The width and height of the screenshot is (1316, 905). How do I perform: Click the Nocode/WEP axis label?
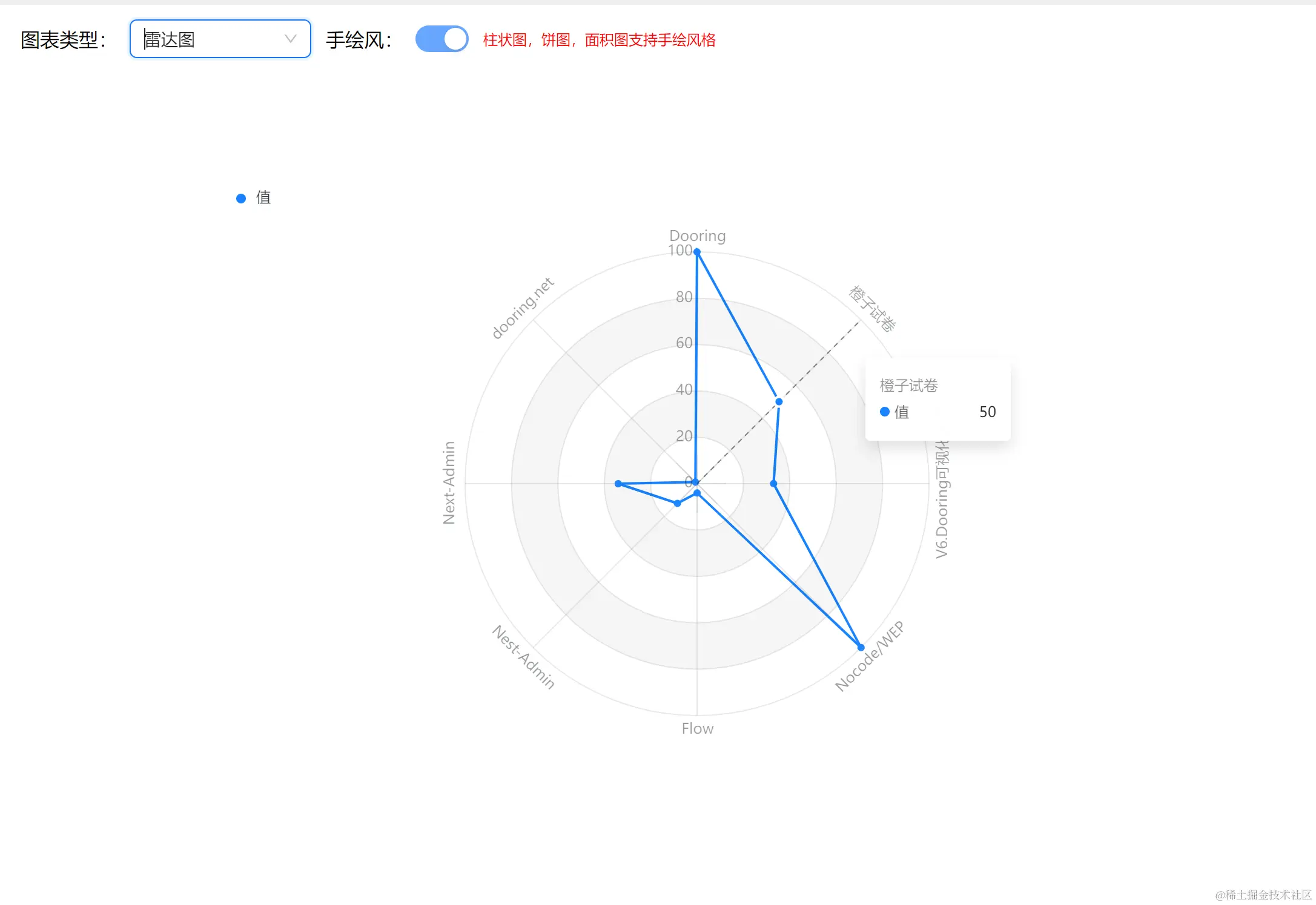pos(870,656)
